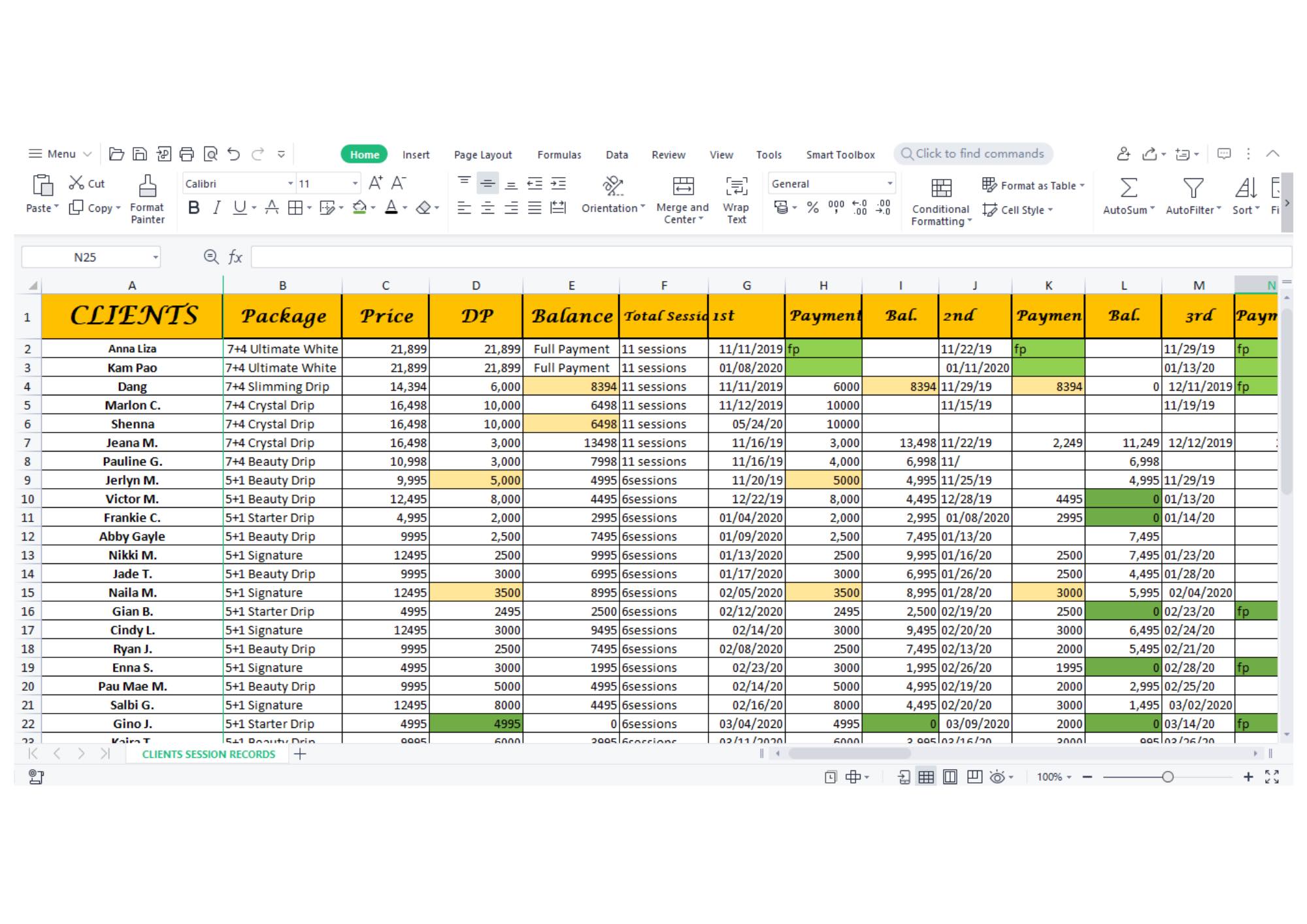The image size is (1307, 924).
Task: Toggle bold formatting
Action: click(193, 208)
